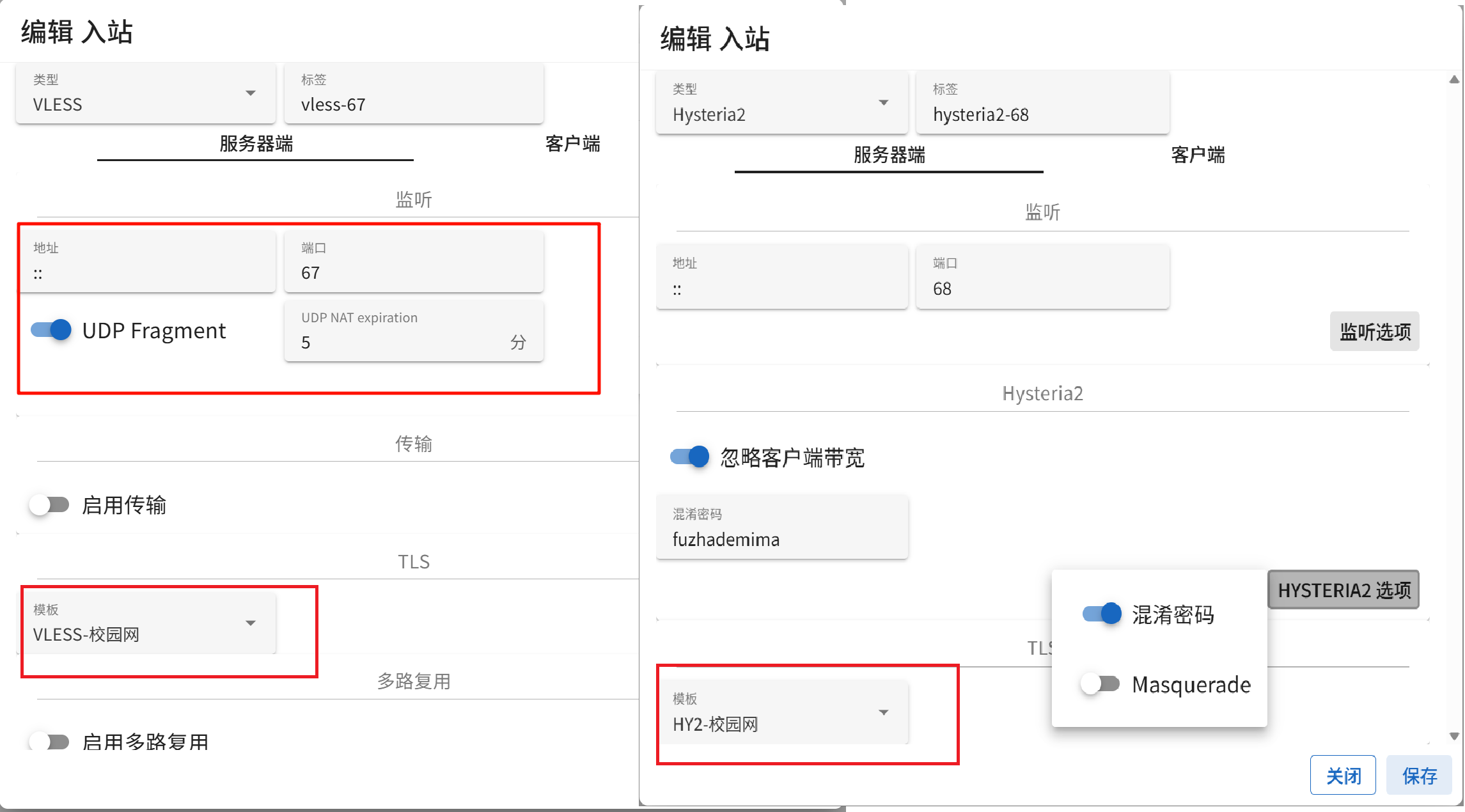Screen dimensions: 1465x812
Task: Select 服务器端 tab in Hysteria2 dialog
Action: coord(889,155)
